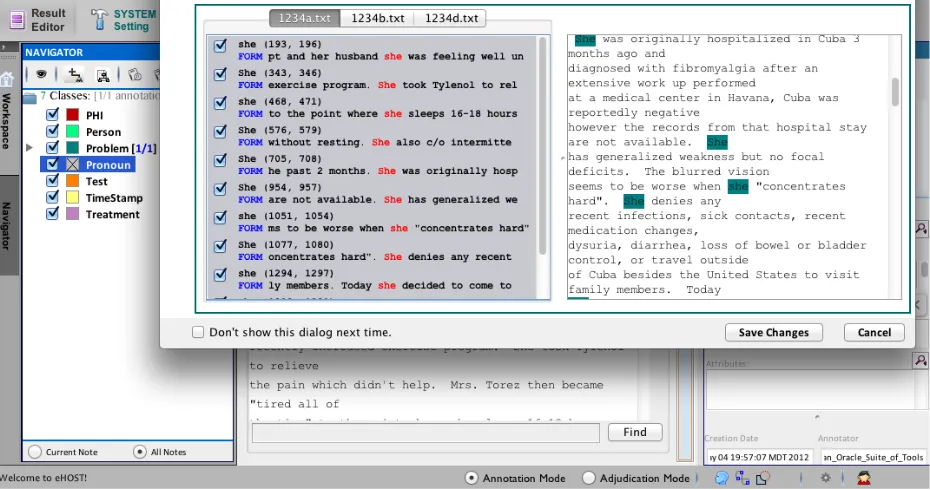
Task: Click the magnifier icon beside Attributes
Action: 921,360
